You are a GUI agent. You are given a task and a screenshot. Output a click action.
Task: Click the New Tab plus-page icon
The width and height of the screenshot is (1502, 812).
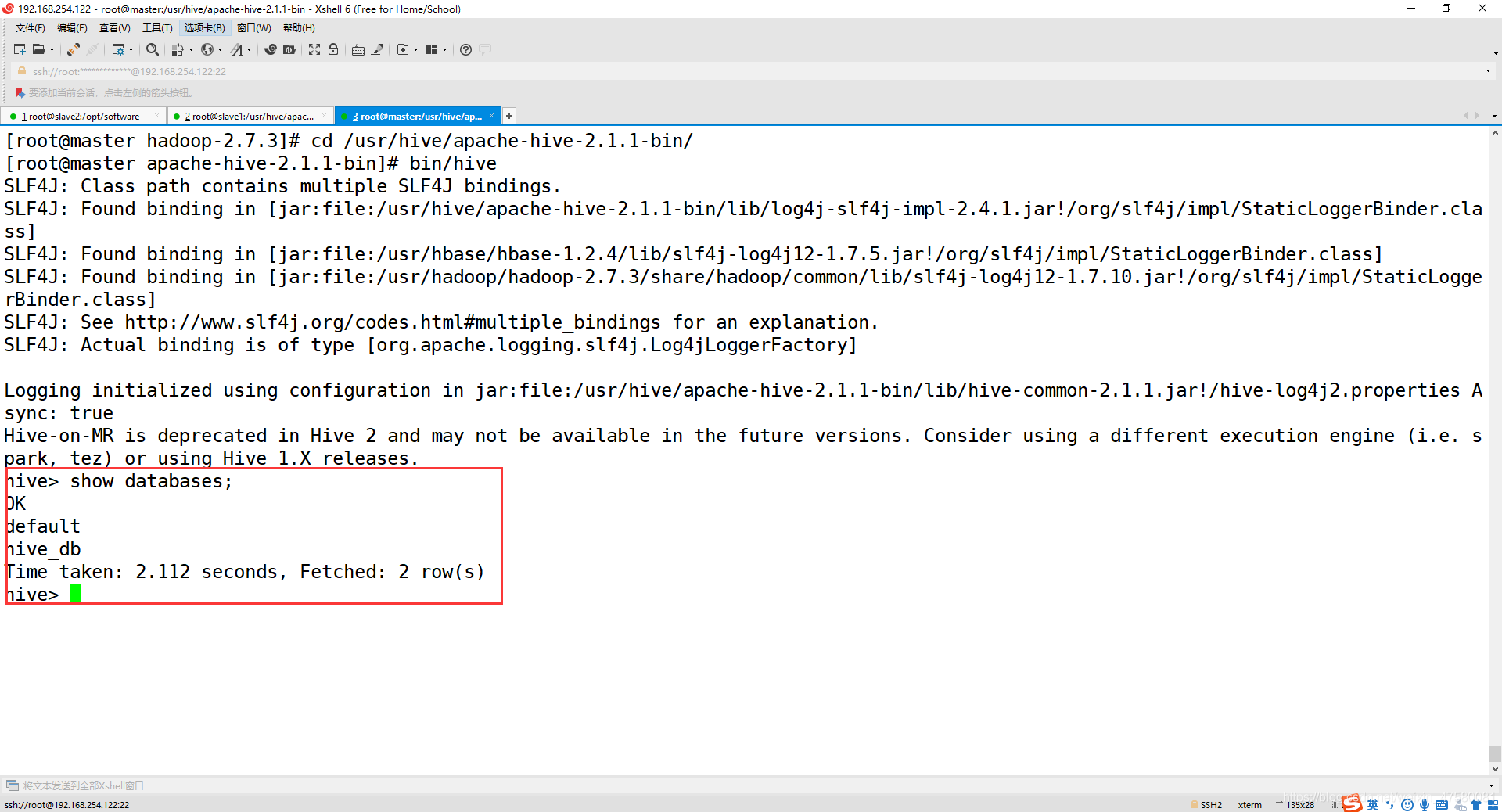[403, 49]
